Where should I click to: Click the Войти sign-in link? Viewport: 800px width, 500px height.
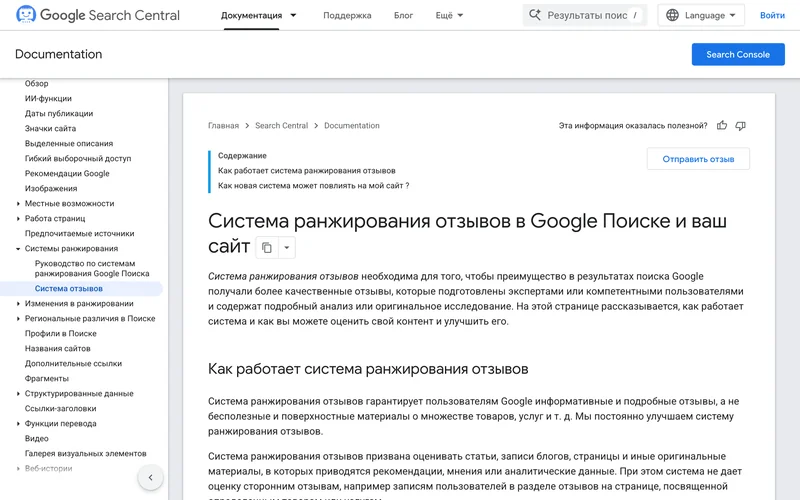coord(772,15)
